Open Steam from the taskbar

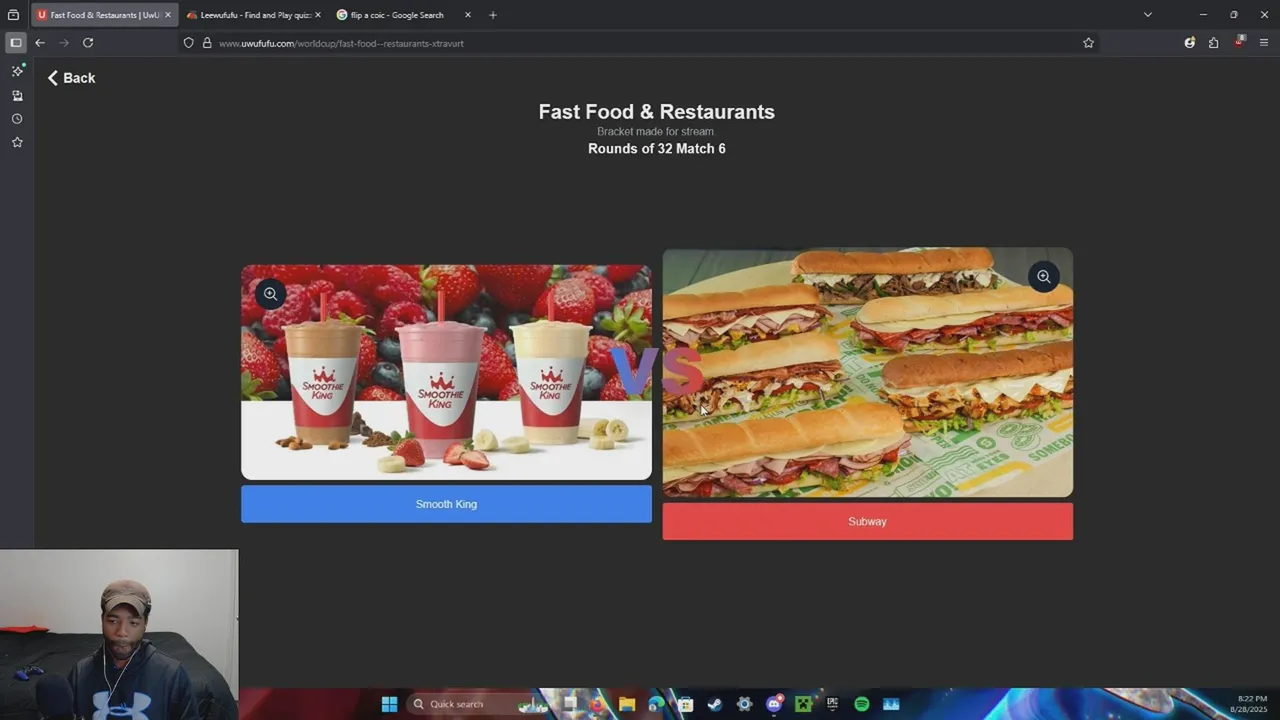click(715, 704)
